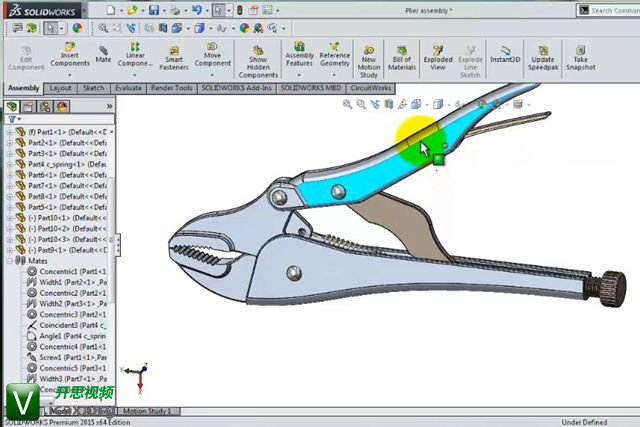Click Show Hidden Components

click(x=258, y=62)
